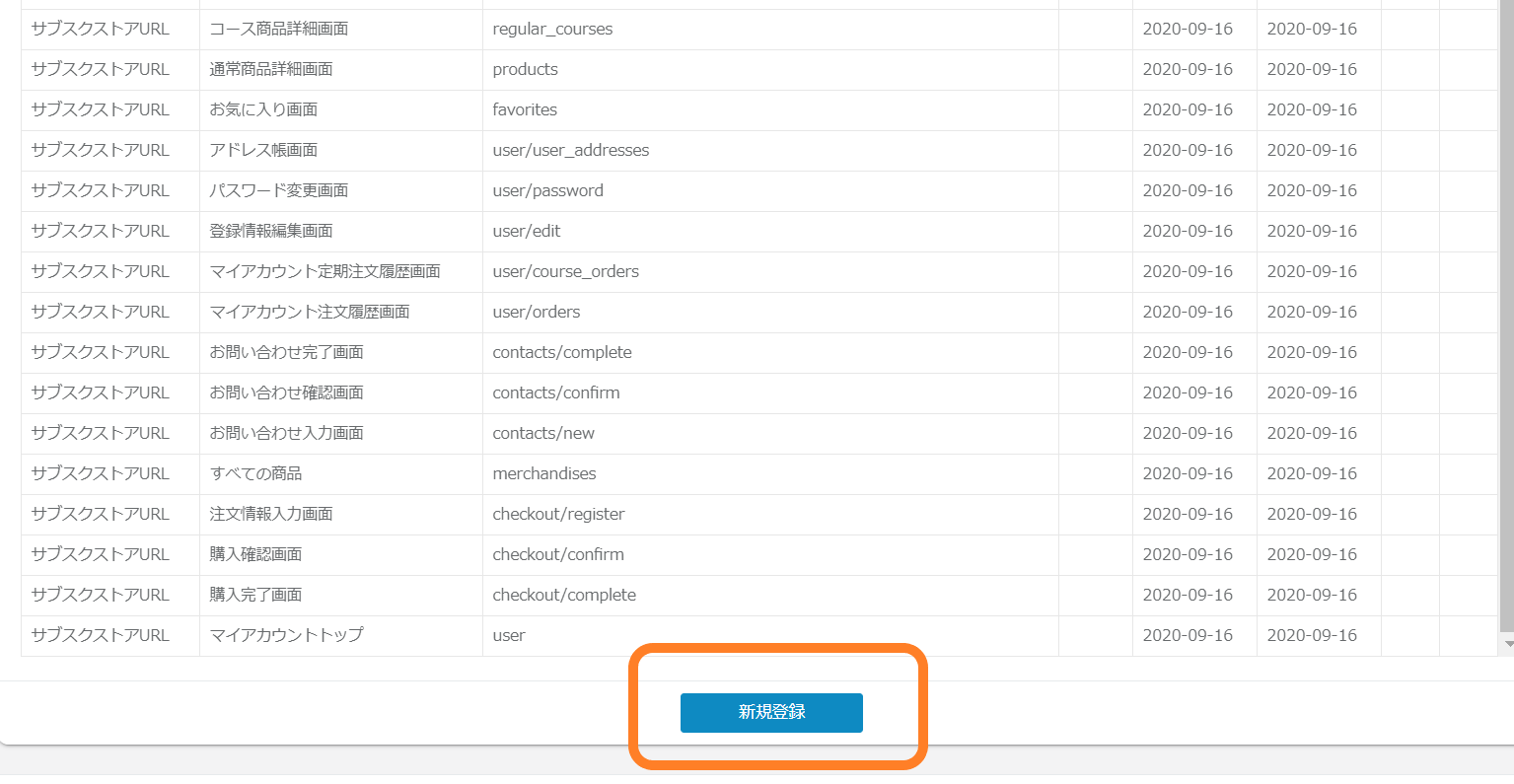Click the パスワード変更画面 cell
The image size is (1514, 784).
(x=279, y=191)
